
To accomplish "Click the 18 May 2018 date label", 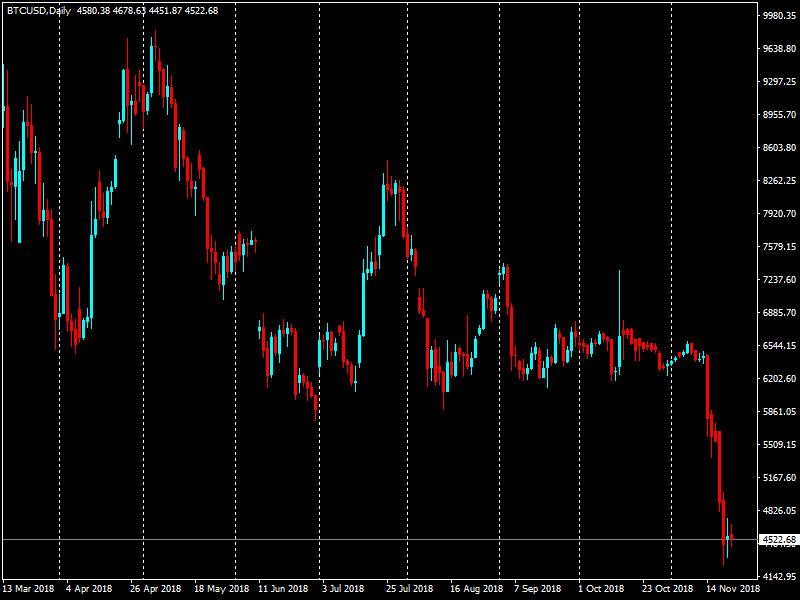I will click(x=221, y=589).
